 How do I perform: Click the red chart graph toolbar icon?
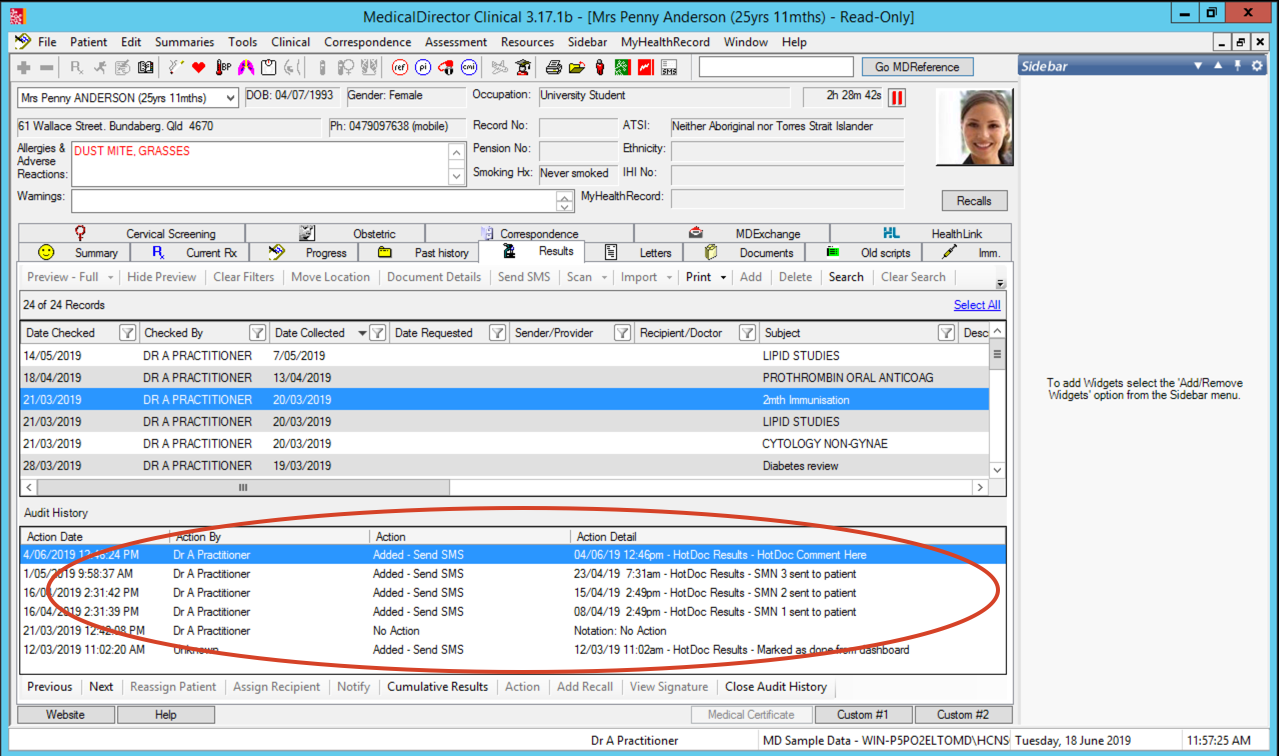point(645,67)
